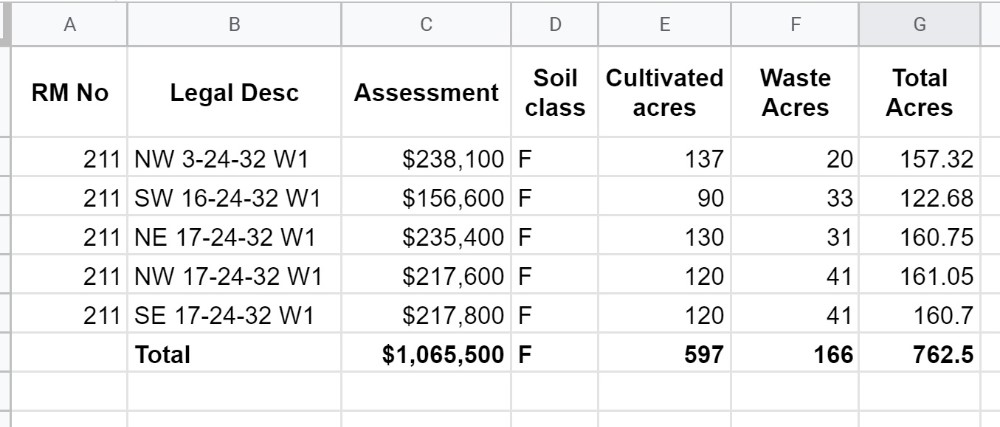
Task: Select column B header
Action: click(x=234, y=24)
